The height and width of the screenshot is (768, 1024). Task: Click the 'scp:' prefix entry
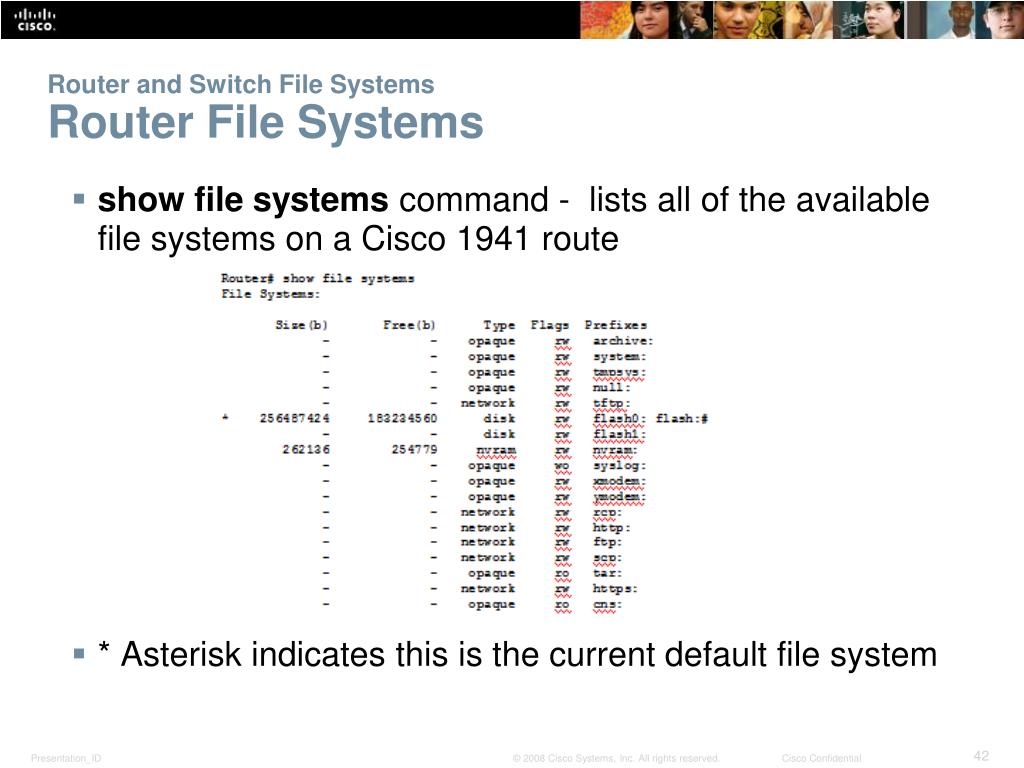(x=607, y=558)
